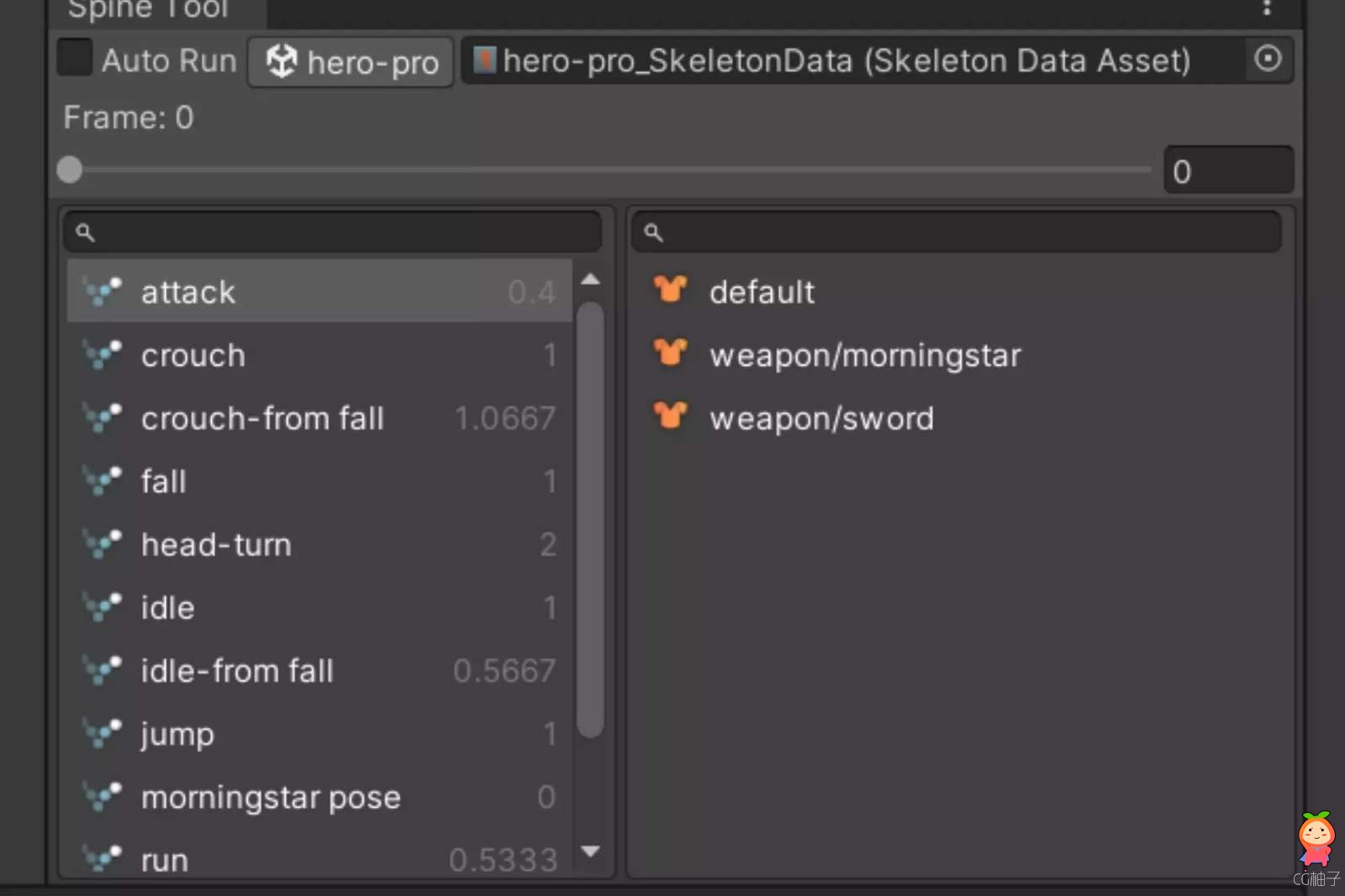Click the 0.5667 duration value
This screenshot has width=1345, height=896.
(504, 671)
